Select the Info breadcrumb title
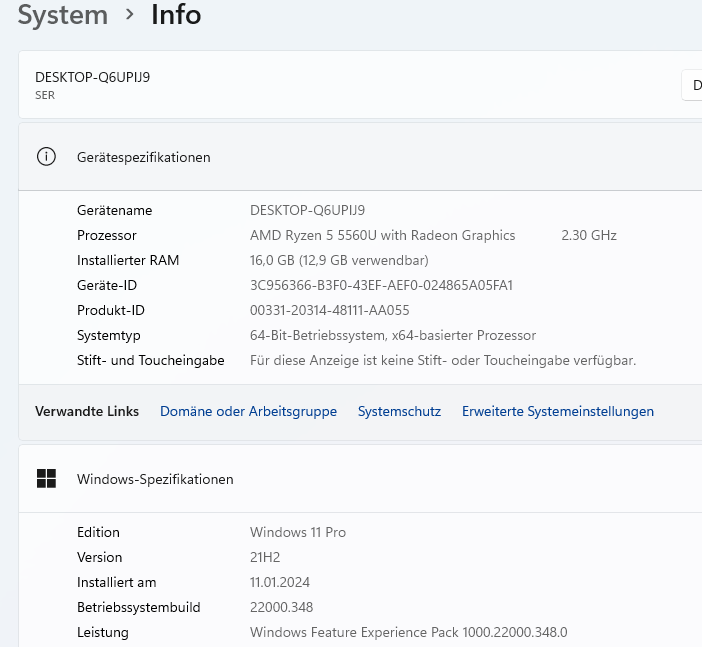Screen dimensions: 702x647 (x=176, y=15)
